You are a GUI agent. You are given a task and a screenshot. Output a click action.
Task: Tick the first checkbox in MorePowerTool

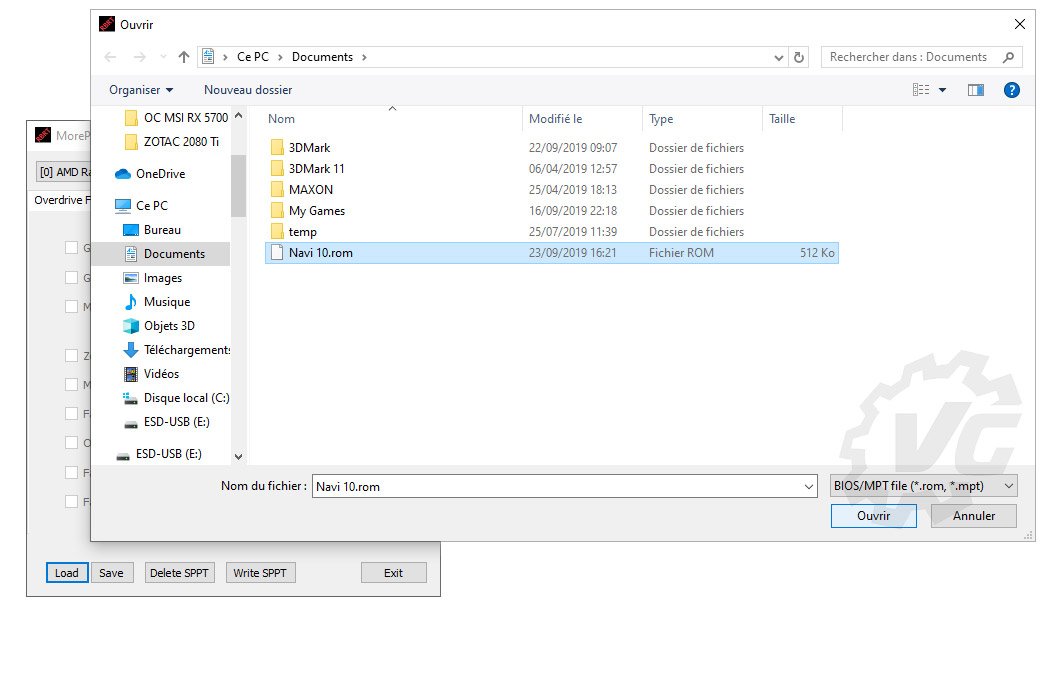71,248
